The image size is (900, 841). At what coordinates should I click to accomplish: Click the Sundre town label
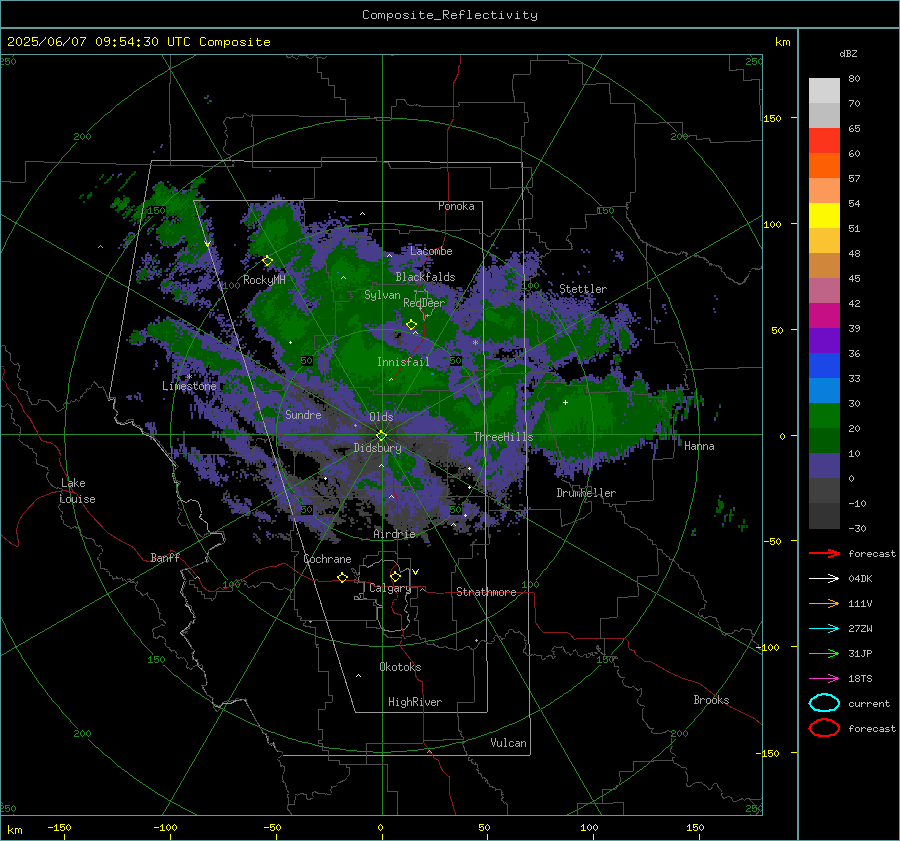click(303, 415)
